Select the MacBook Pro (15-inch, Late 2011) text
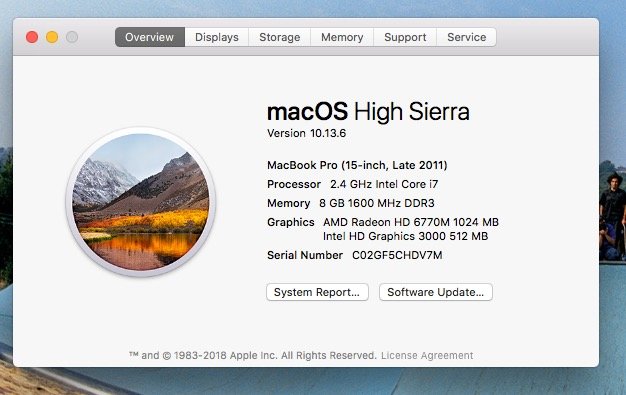This screenshot has width=626, height=395. tap(357, 165)
